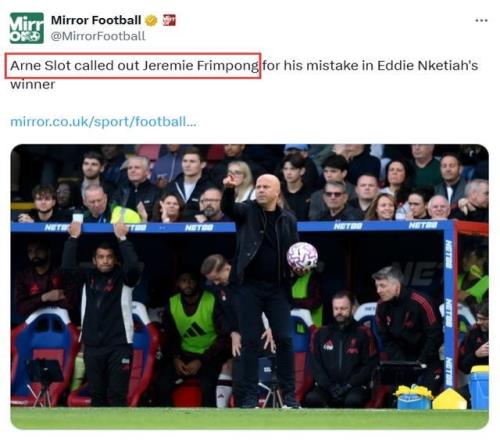Open the @MirrorFootball handle
500x440 pixels.
[98, 36]
